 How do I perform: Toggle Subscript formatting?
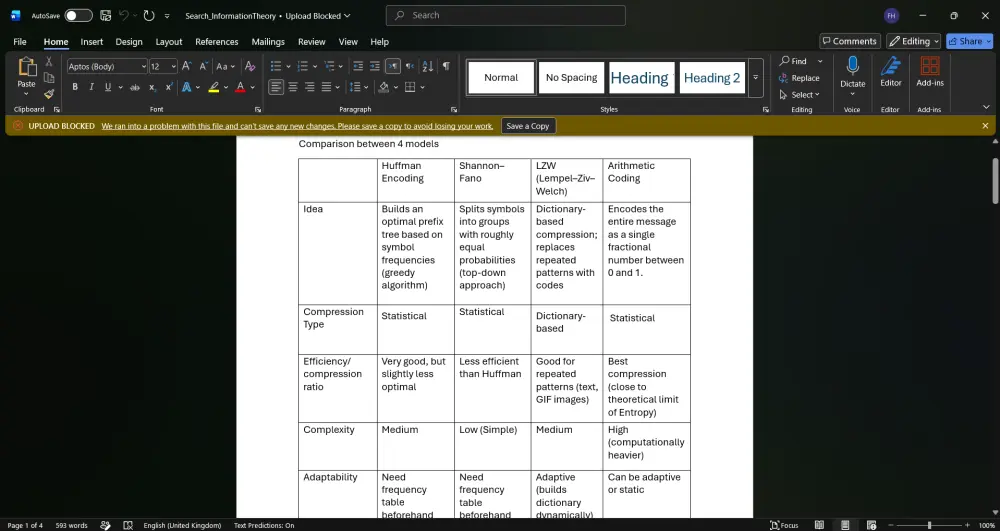pyautogui.click(x=152, y=87)
